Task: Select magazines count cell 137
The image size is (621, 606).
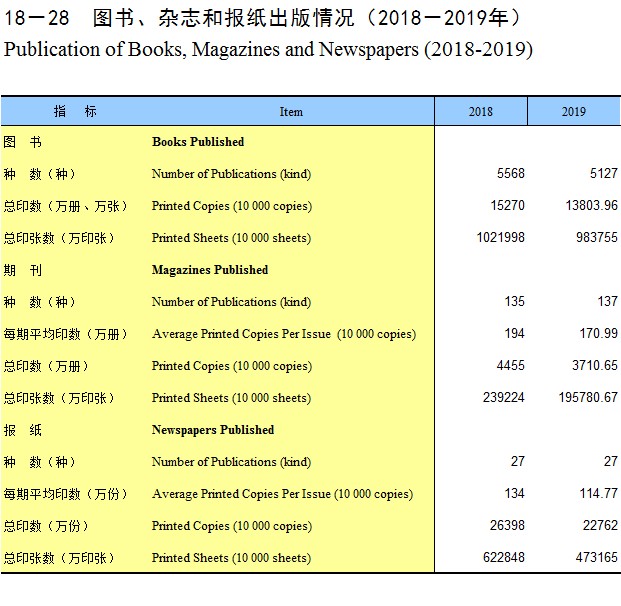Action: click(x=608, y=301)
